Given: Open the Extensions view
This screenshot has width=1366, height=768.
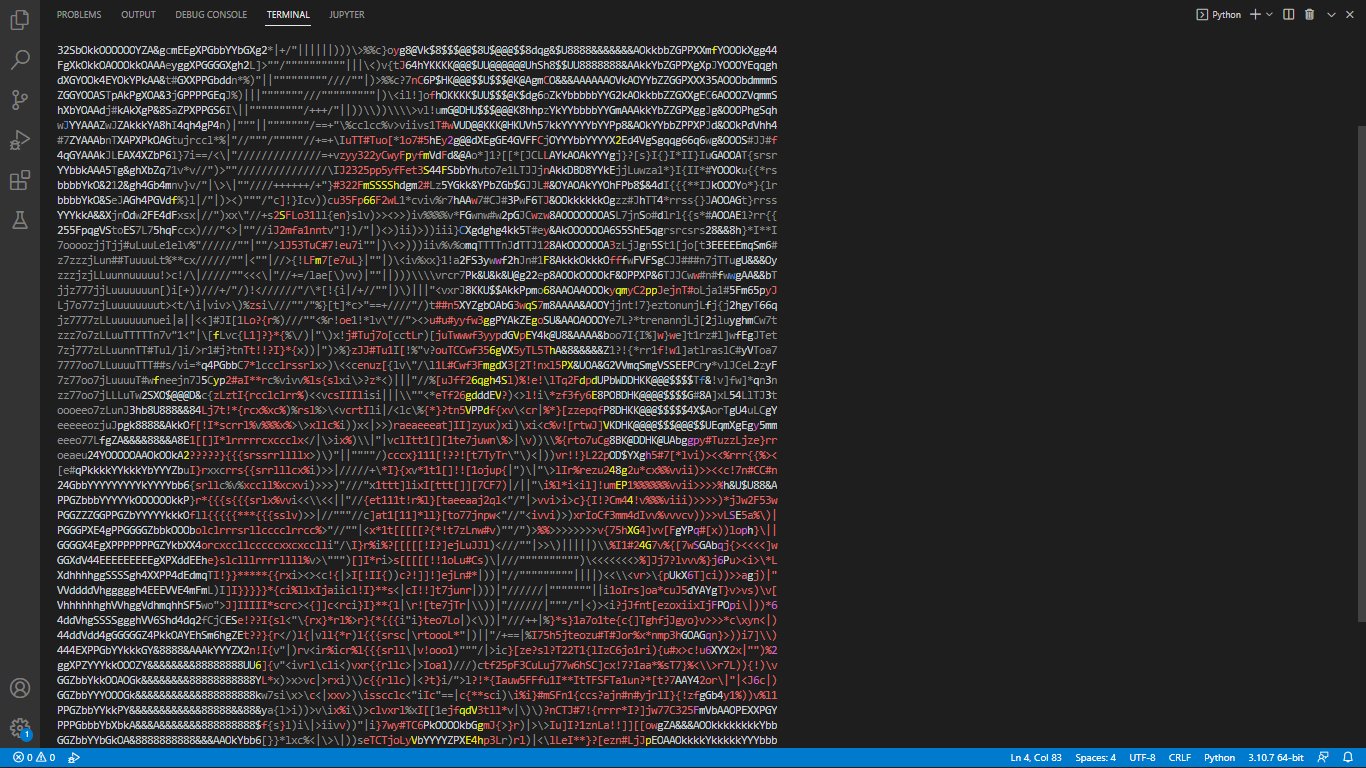Looking at the screenshot, I should [19, 179].
